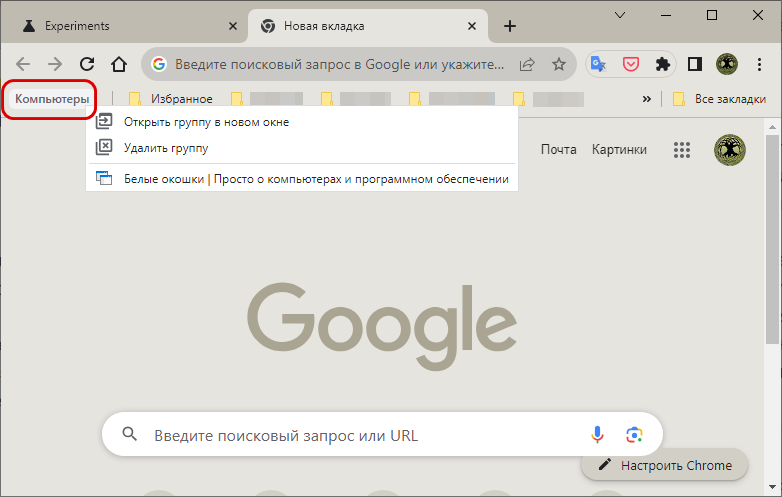This screenshot has height=497, width=782.
Task: Click the Настроить Chrome button
Action: (x=665, y=465)
